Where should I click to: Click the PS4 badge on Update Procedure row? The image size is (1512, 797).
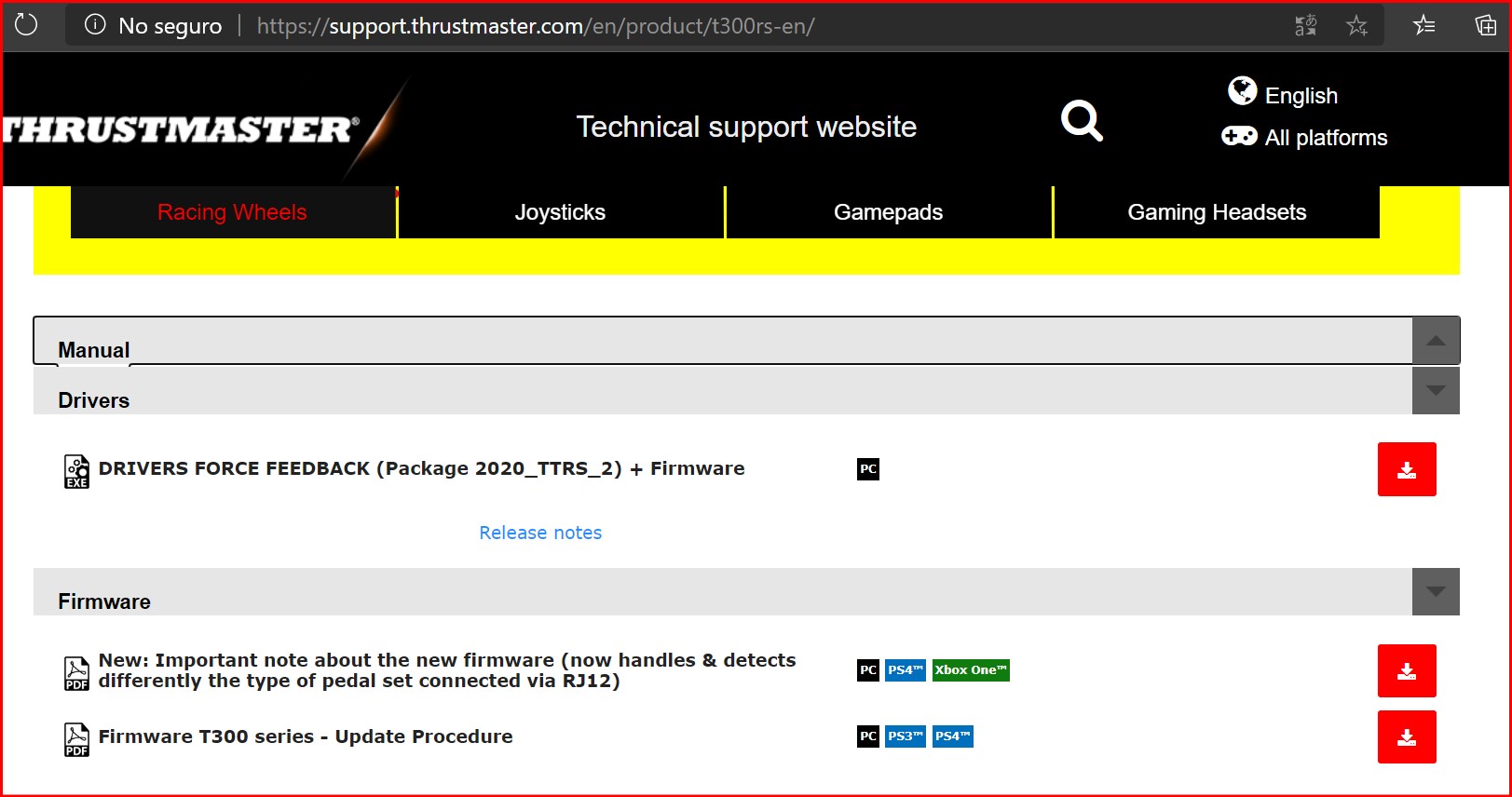(952, 736)
